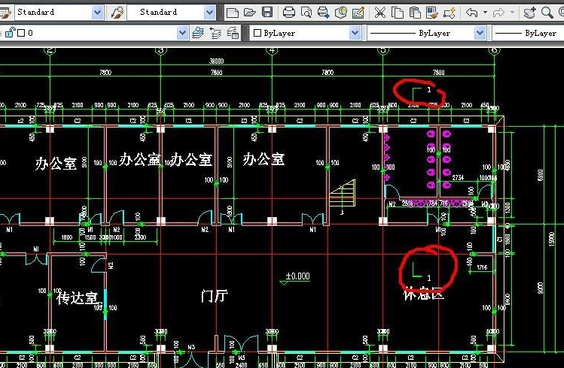Select the 2734 dimension text
This screenshot has width=564, height=368.
coord(458,178)
